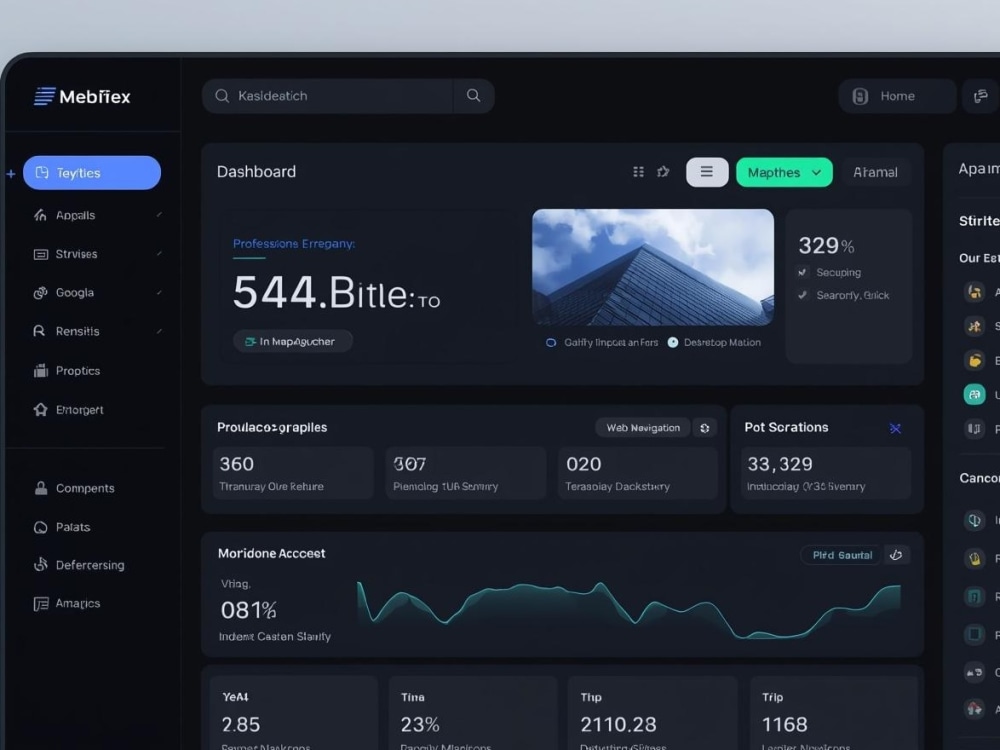Click the plus icon beside Teyties
This screenshot has height=750, width=1000.
coord(11,173)
